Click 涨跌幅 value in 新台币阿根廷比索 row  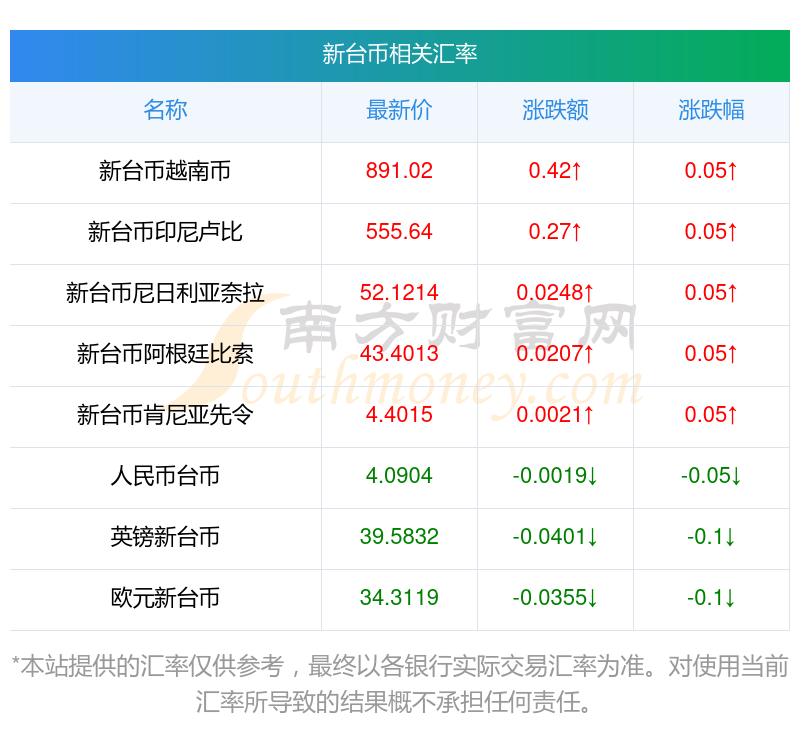click(711, 354)
